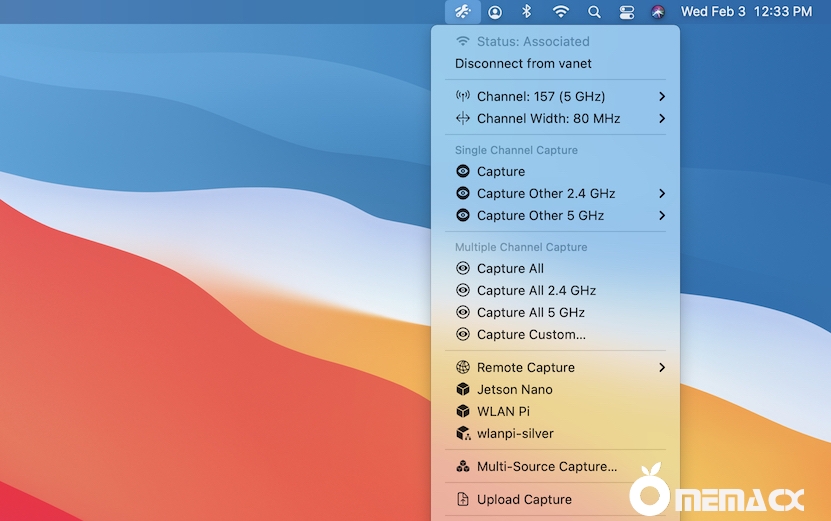Open the user account menu bar icon
Screen dimensions: 831x521
[x=495, y=12]
